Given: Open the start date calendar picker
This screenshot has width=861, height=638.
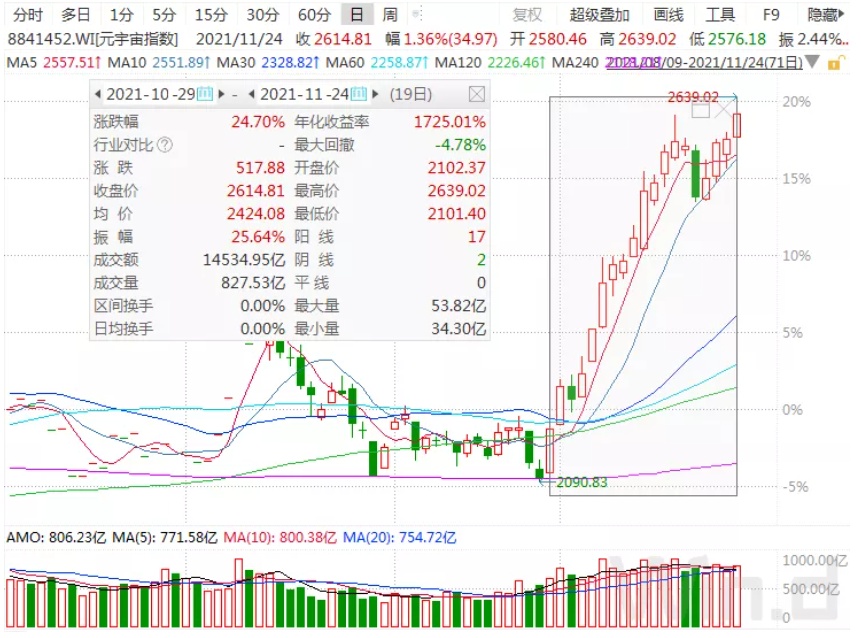Looking at the screenshot, I should pos(205,94).
